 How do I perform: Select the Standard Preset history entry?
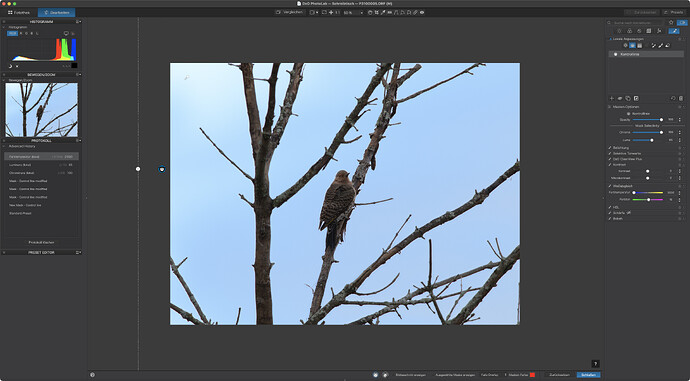tap(41, 213)
